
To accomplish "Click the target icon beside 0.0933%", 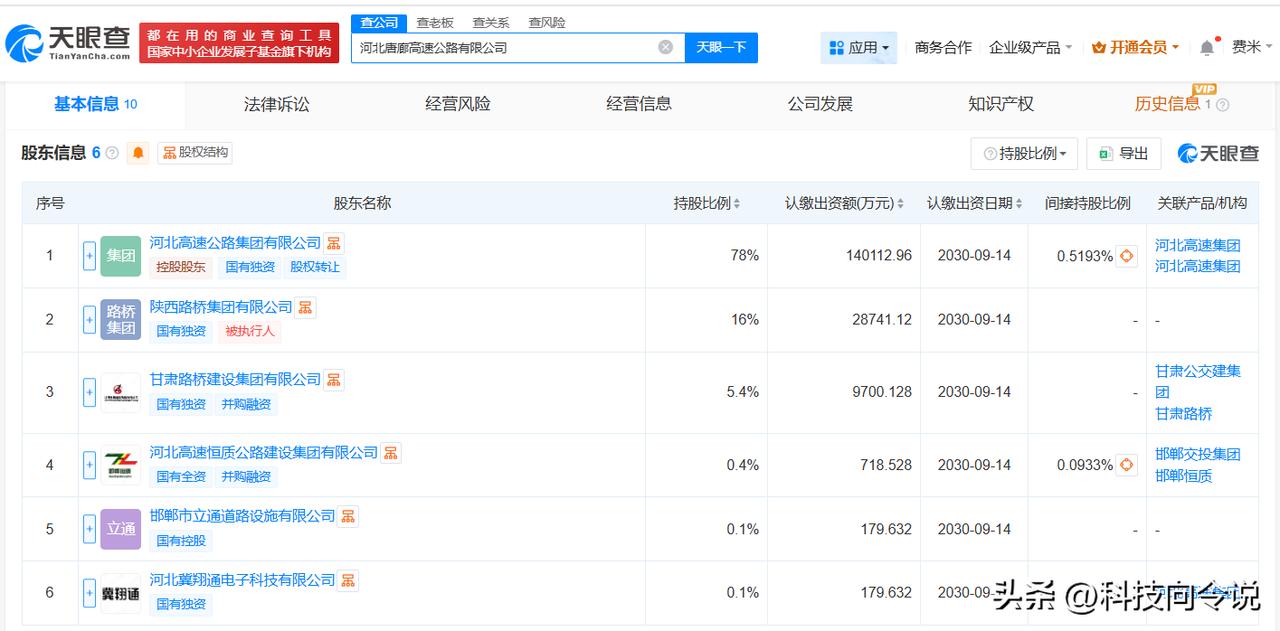I will [1127, 465].
